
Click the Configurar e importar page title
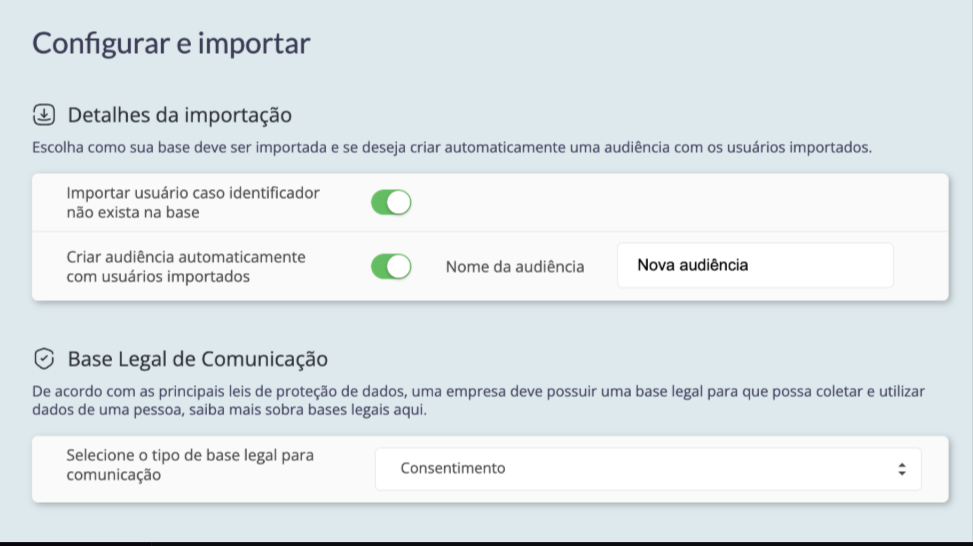pyautogui.click(x=171, y=43)
